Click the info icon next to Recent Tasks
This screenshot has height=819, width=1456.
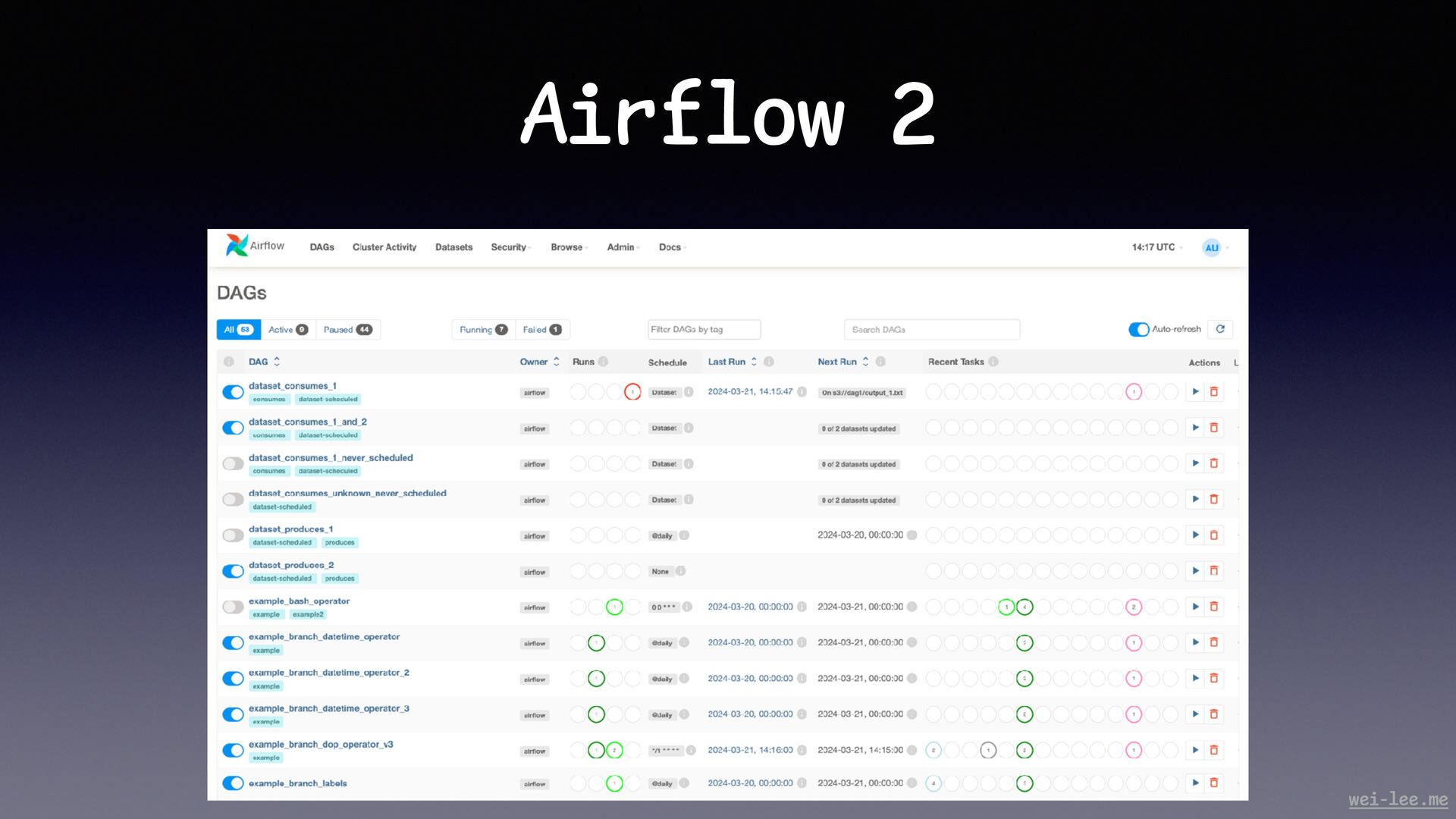[993, 362]
